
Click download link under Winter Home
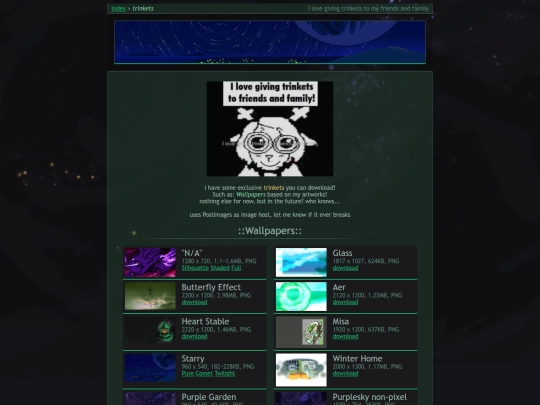[345, 373]
